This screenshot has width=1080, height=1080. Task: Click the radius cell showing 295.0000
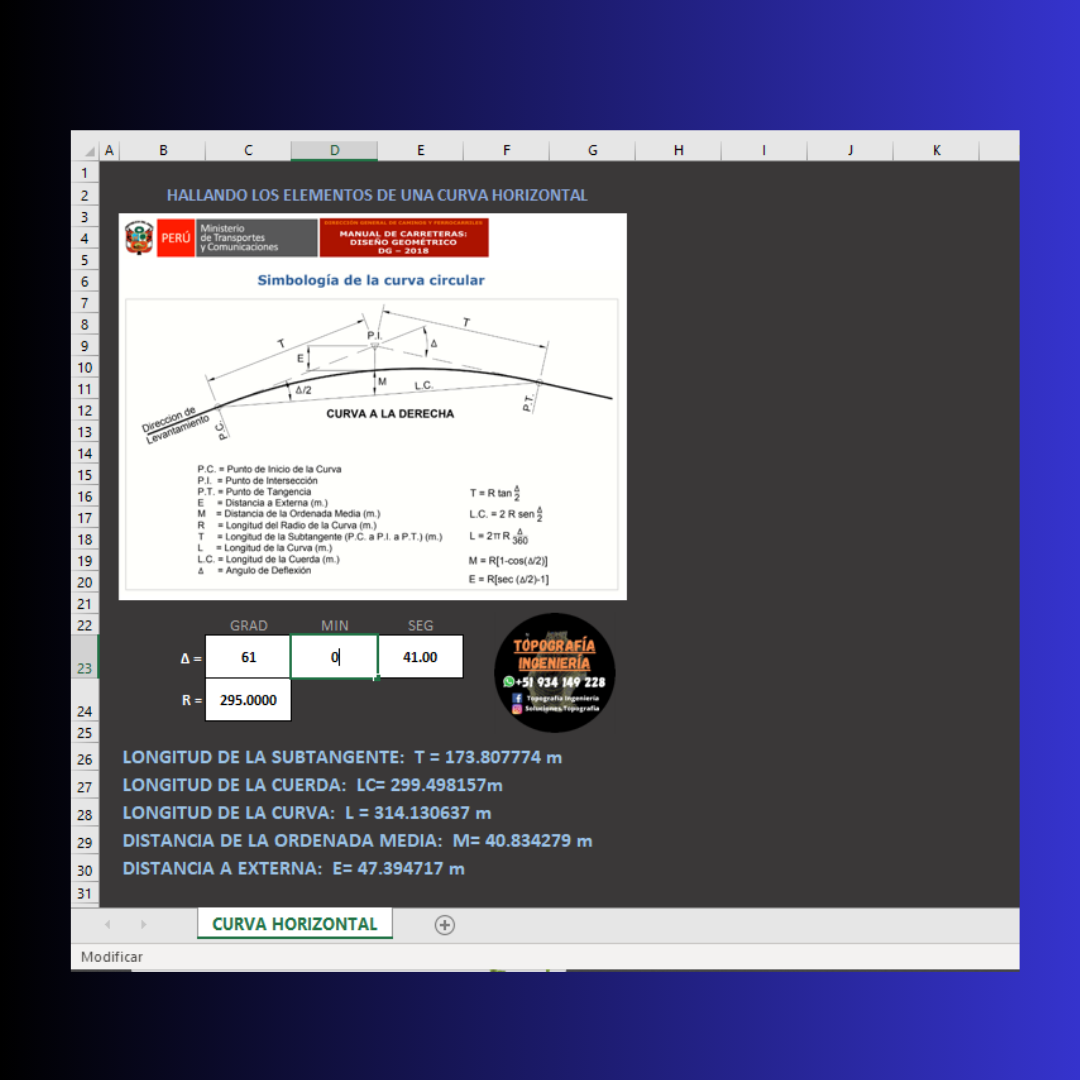click(x=248, y=700)
